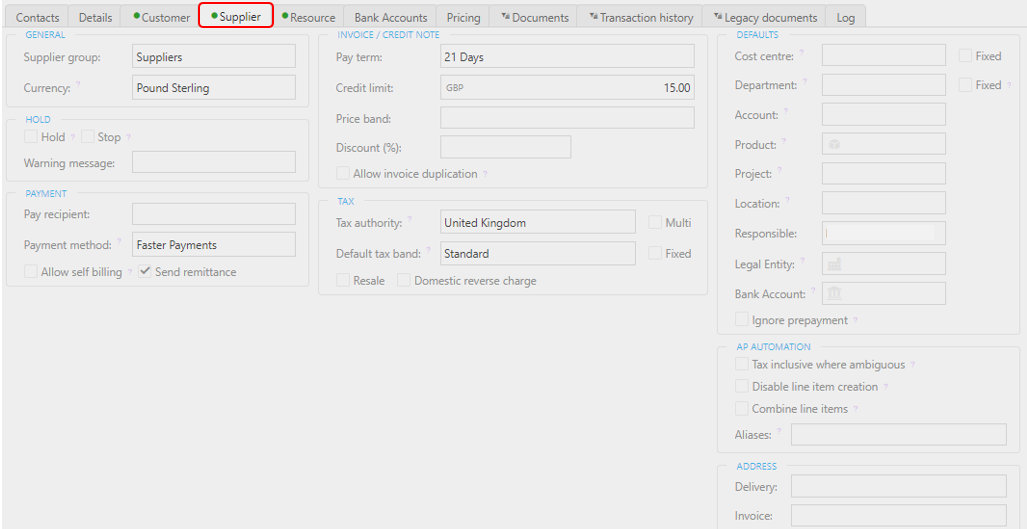Click help icon beside Allow invoice duplication
Screen dimensions: 1027x529
[x=485, y=174]
